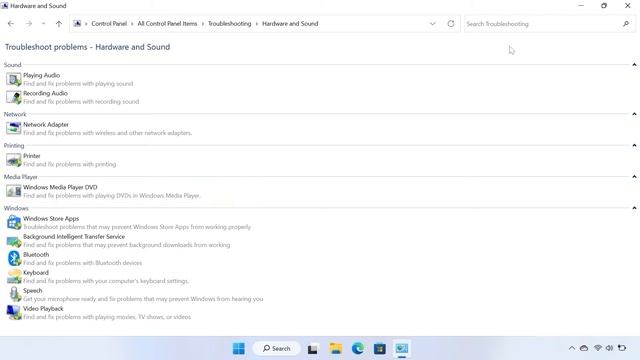Screen dimensions: 640x360
Task: Click the Windows section heading
Action: 16,208
